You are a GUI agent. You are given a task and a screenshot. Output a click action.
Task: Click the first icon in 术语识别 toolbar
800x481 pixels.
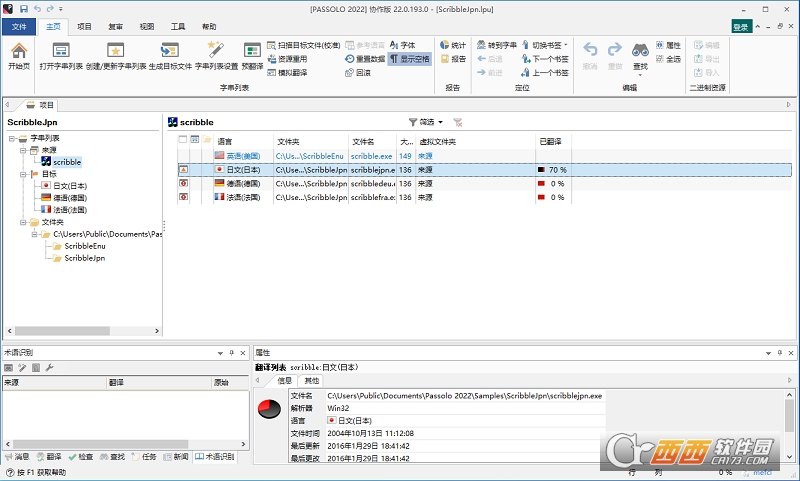(8, 367)
